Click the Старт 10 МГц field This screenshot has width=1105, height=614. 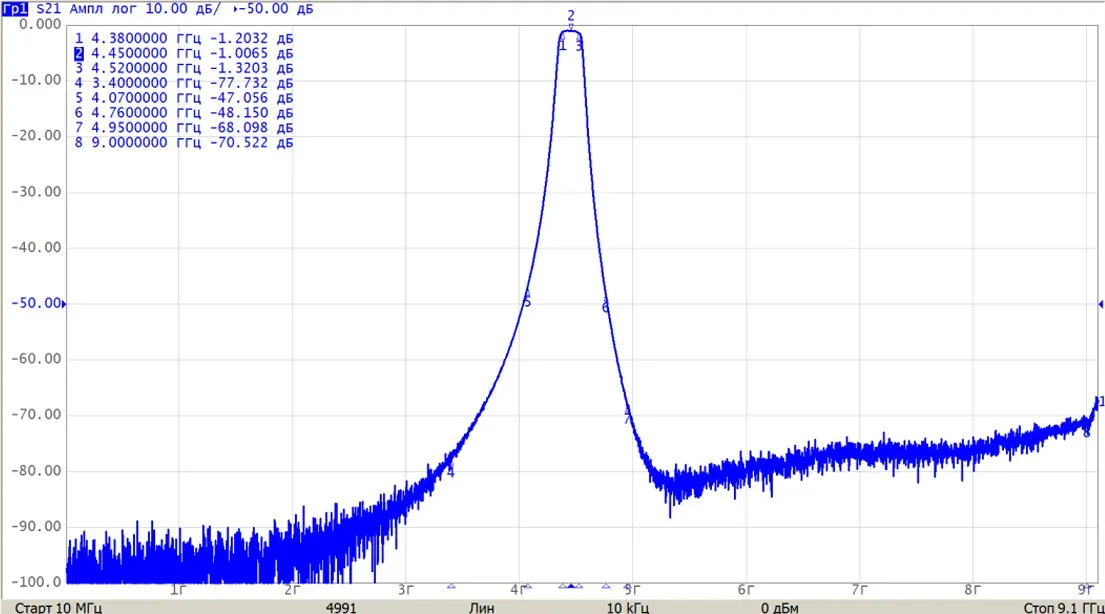(x=58, y=608)
